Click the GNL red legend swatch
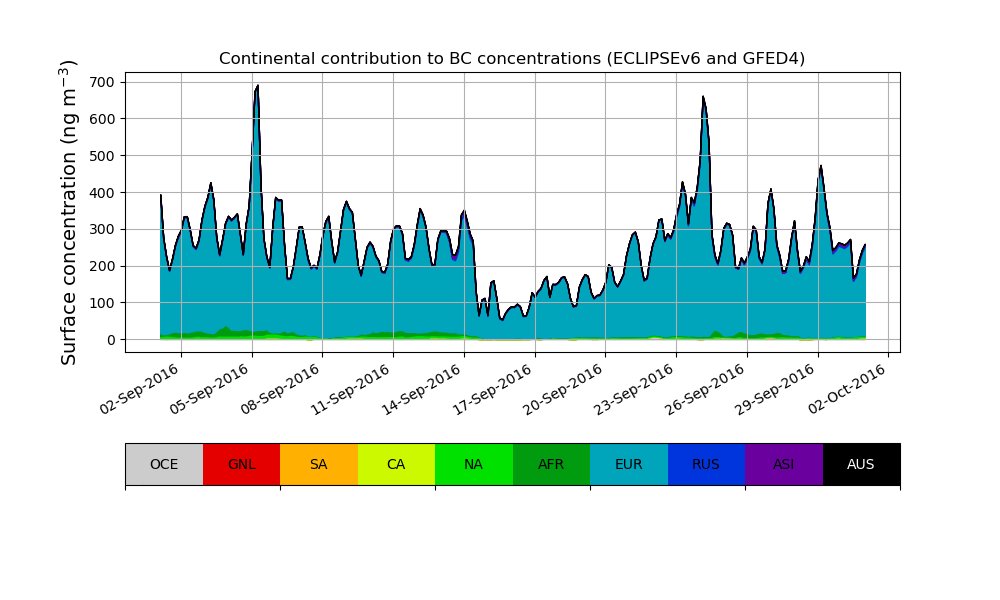 pyautogui.click(x=242, y=464)
